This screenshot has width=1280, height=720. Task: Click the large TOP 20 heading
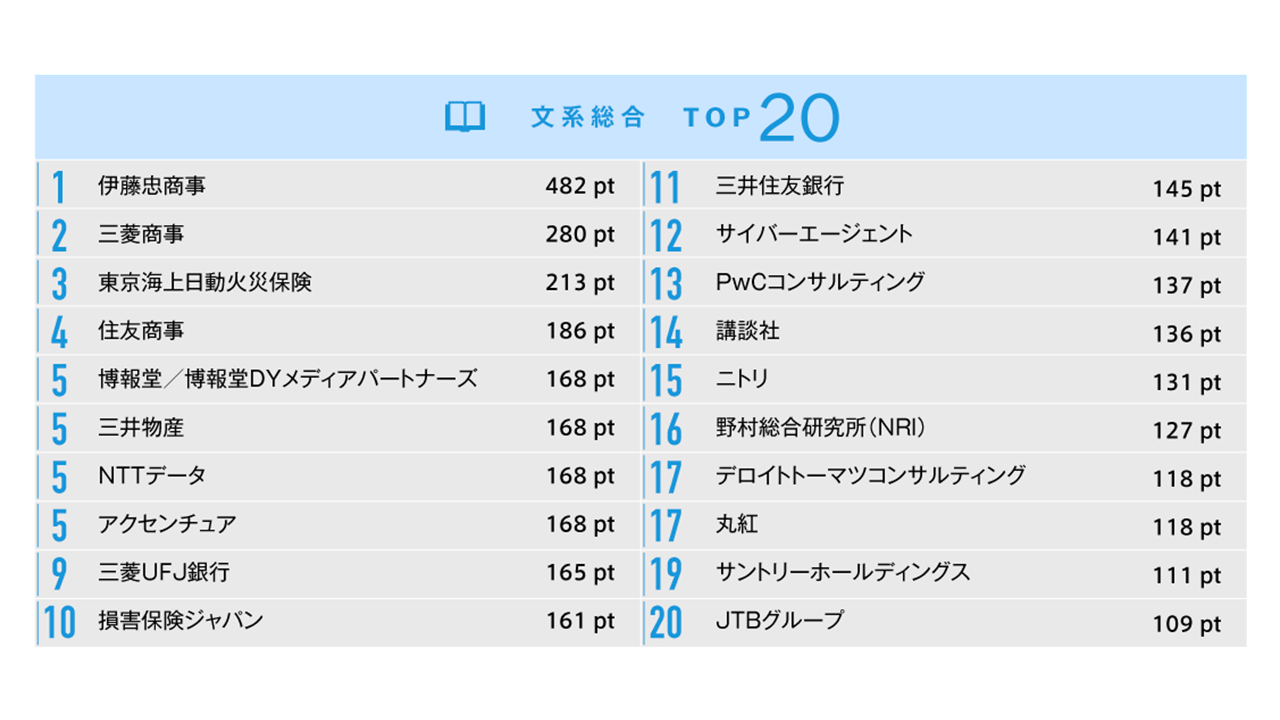point(761,118)
